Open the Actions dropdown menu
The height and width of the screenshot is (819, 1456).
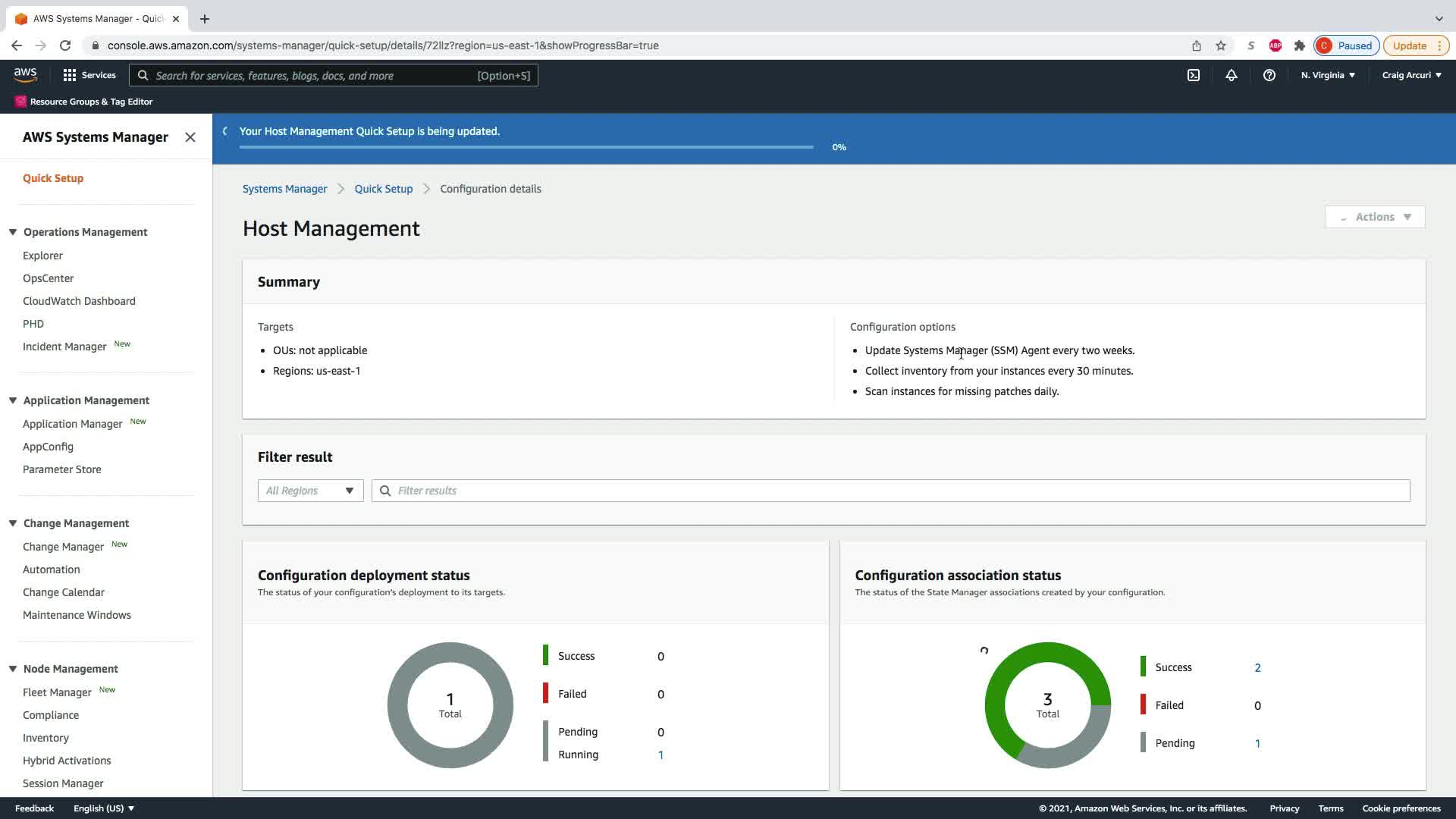tap(1375, 217)
